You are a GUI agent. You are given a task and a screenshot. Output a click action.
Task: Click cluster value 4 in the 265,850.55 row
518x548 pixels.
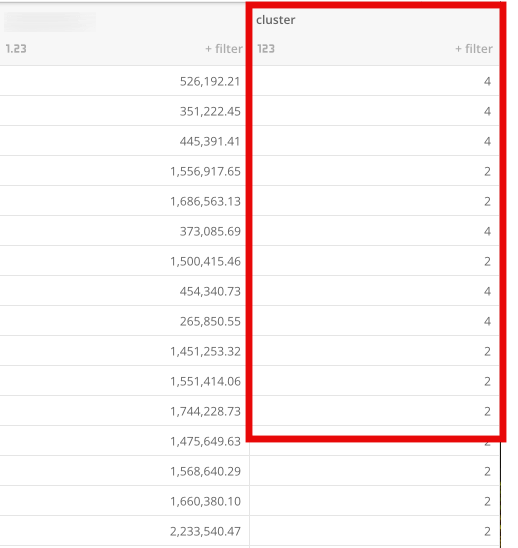(x=488, y=322)
